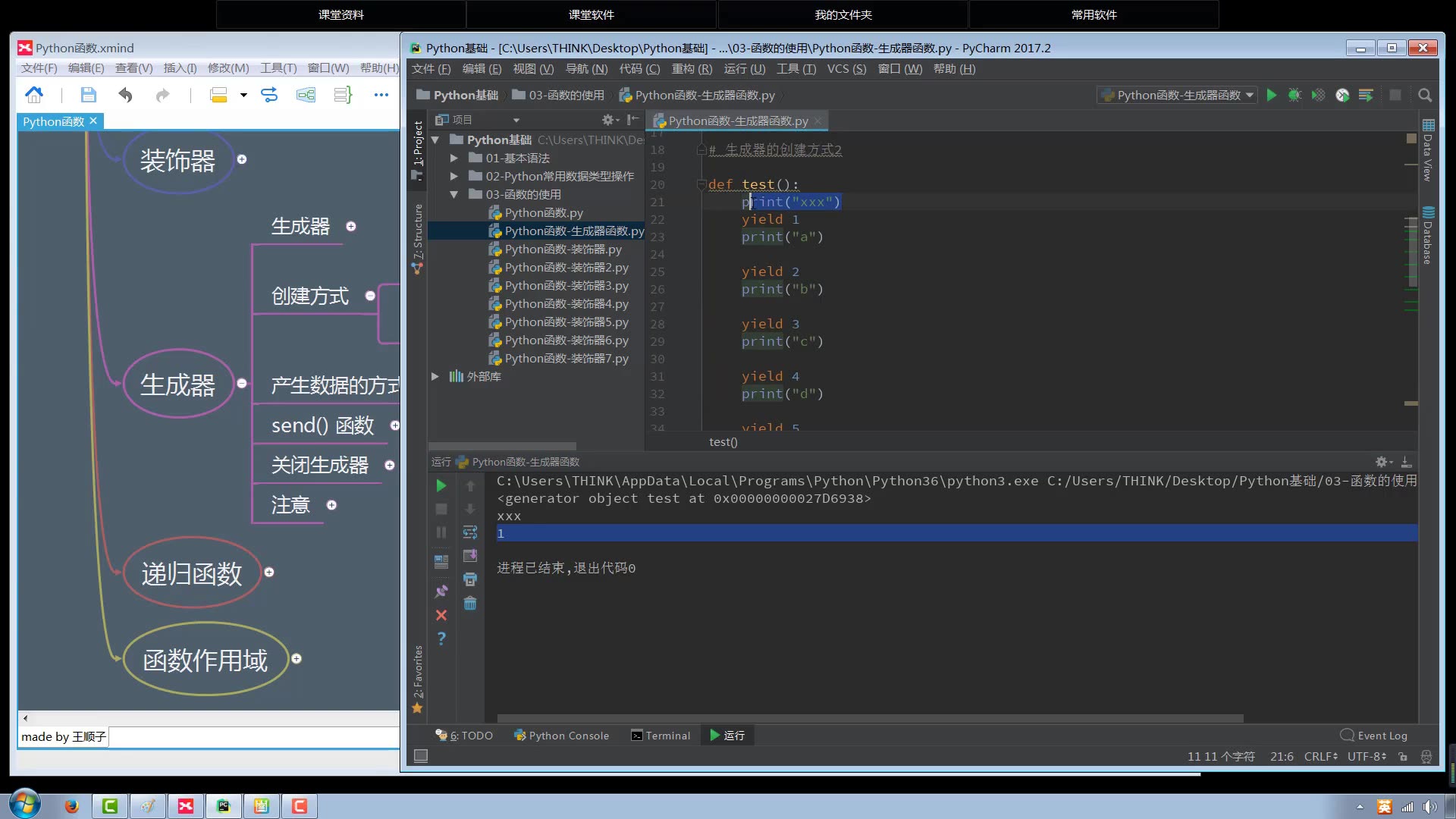Click the save icon in XMind toolbar
This screenshot has width=1456, height=819.
click(x=89, y=95)
